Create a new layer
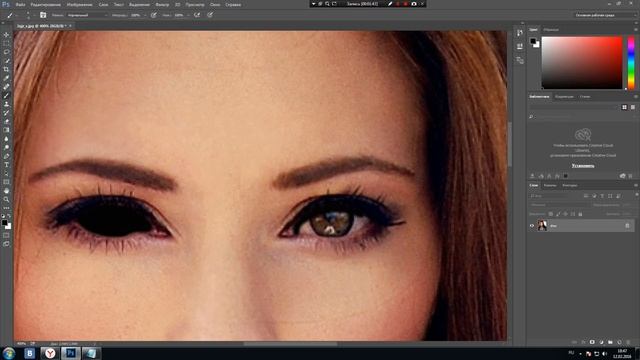Image resolution: width=640 pixels, height=360 pixels. click(x=619, y=342)
